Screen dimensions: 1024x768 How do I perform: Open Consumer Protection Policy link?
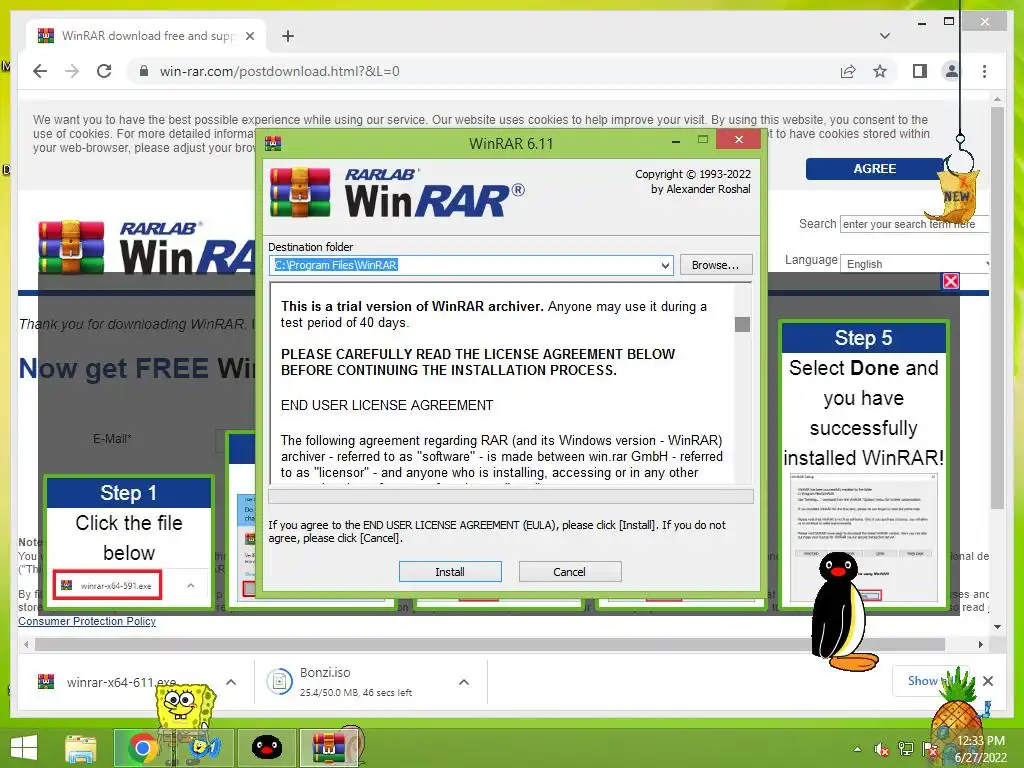point(87,621)
